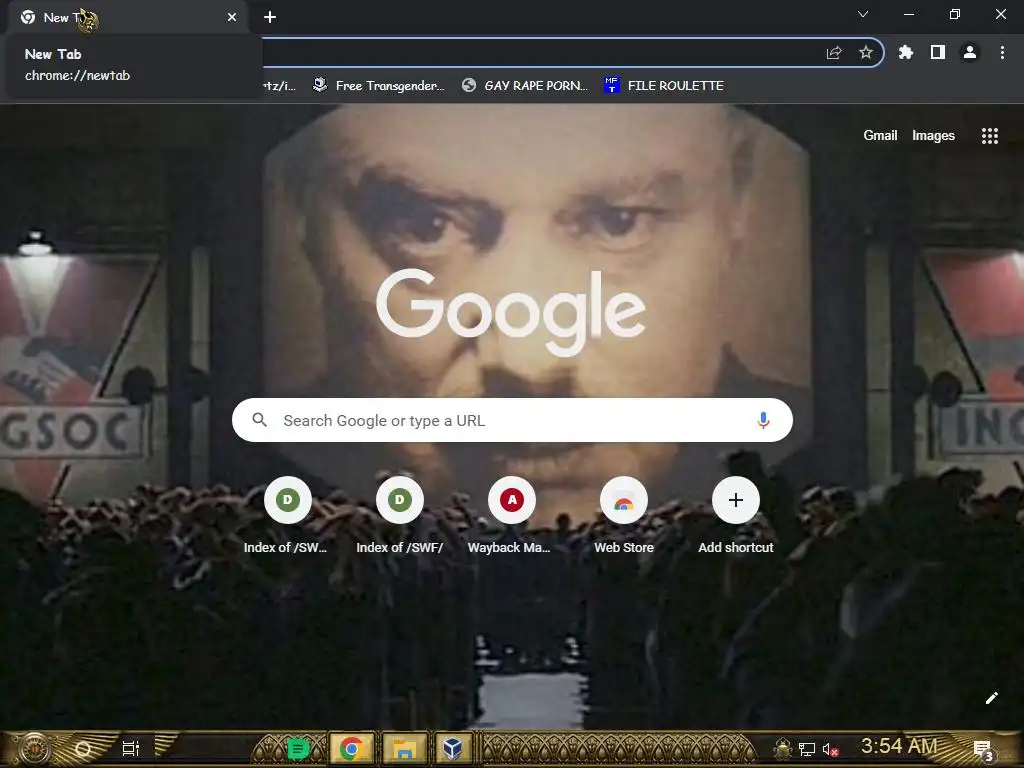Screen dimensions: 1024x768
Task: Open File Explorer from the taskbar
Action: coord(404,748)
